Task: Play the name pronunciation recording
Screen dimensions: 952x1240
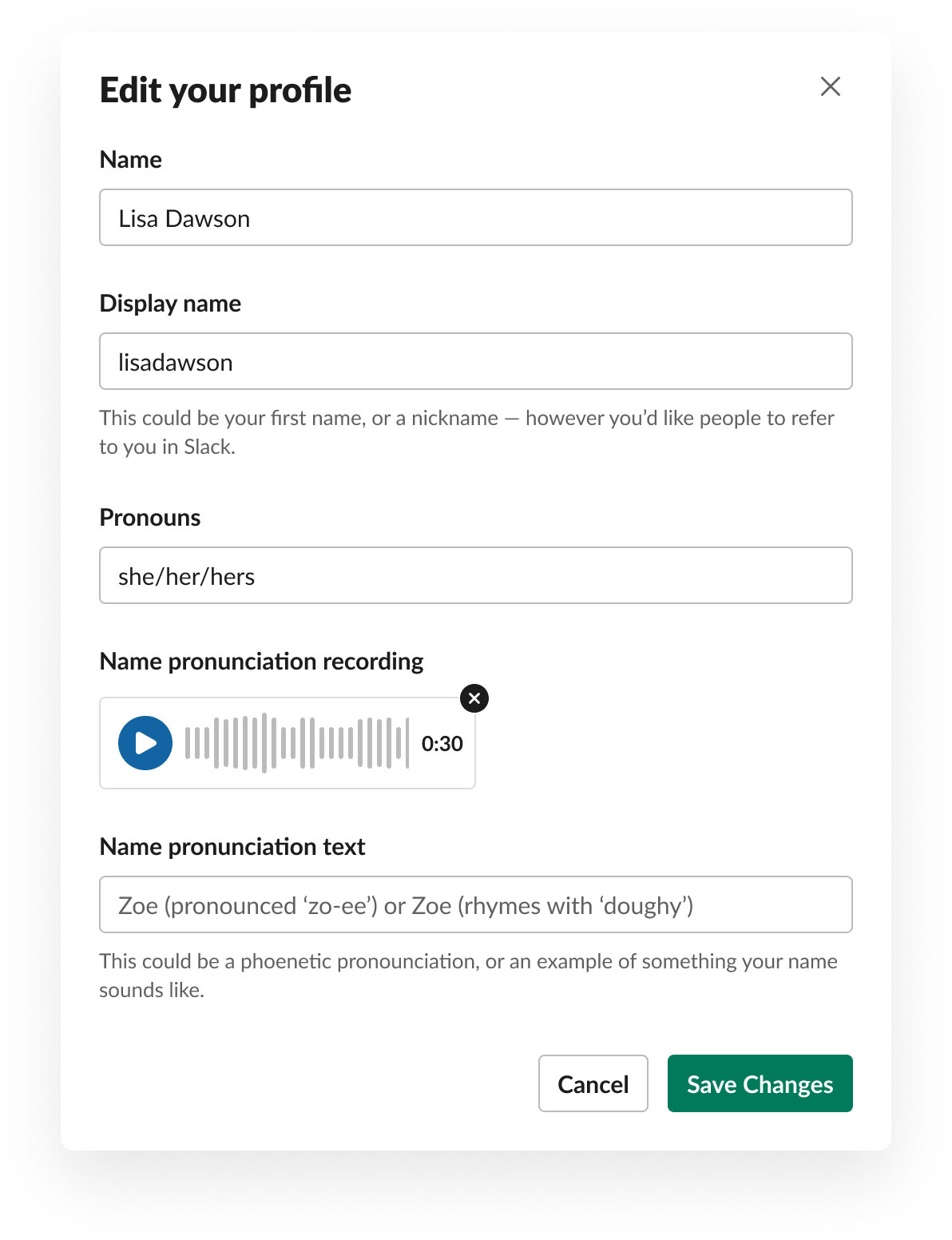Action: 145,743
